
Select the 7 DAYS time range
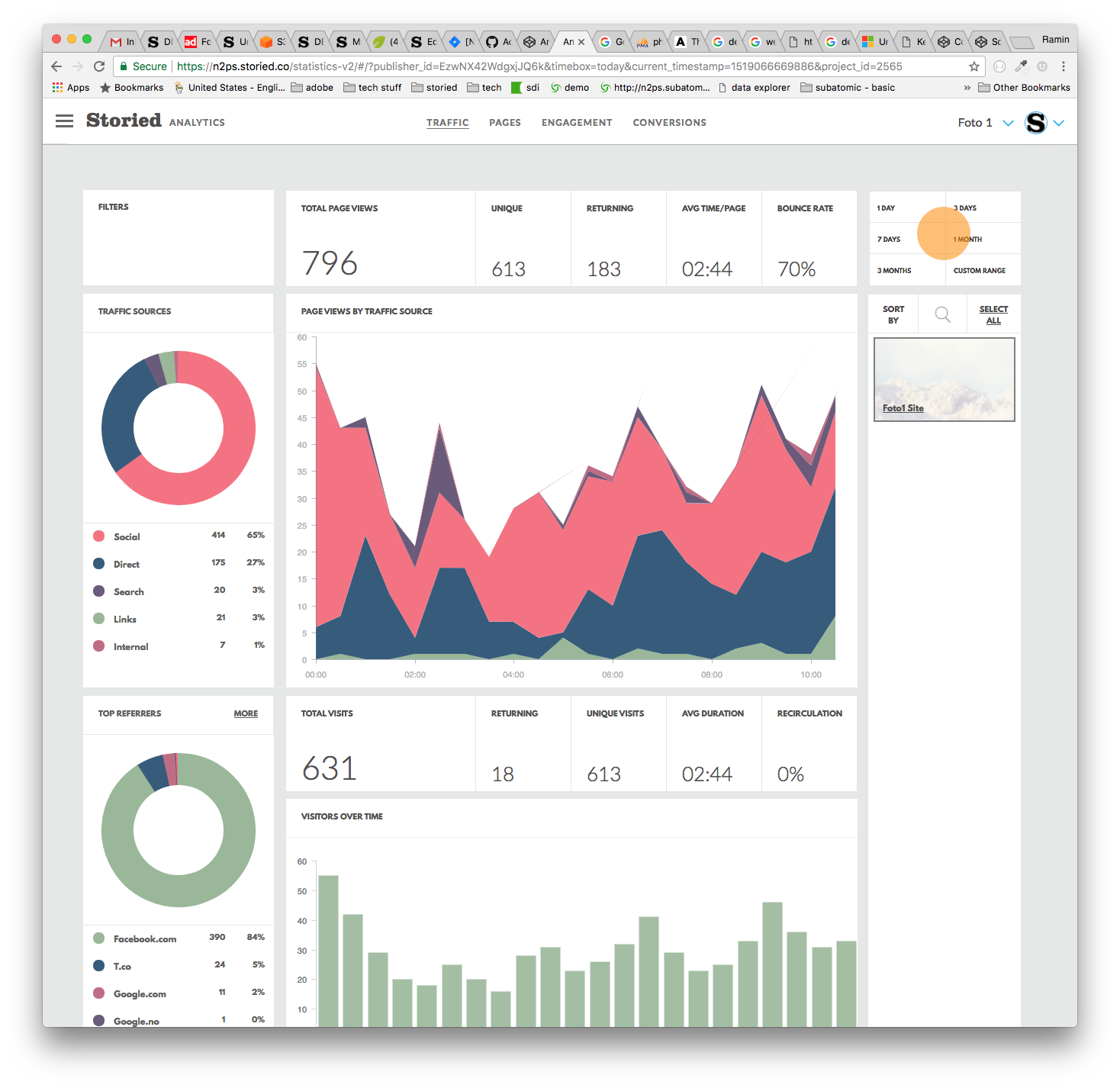pyautogui.click(x=889, y=240)
